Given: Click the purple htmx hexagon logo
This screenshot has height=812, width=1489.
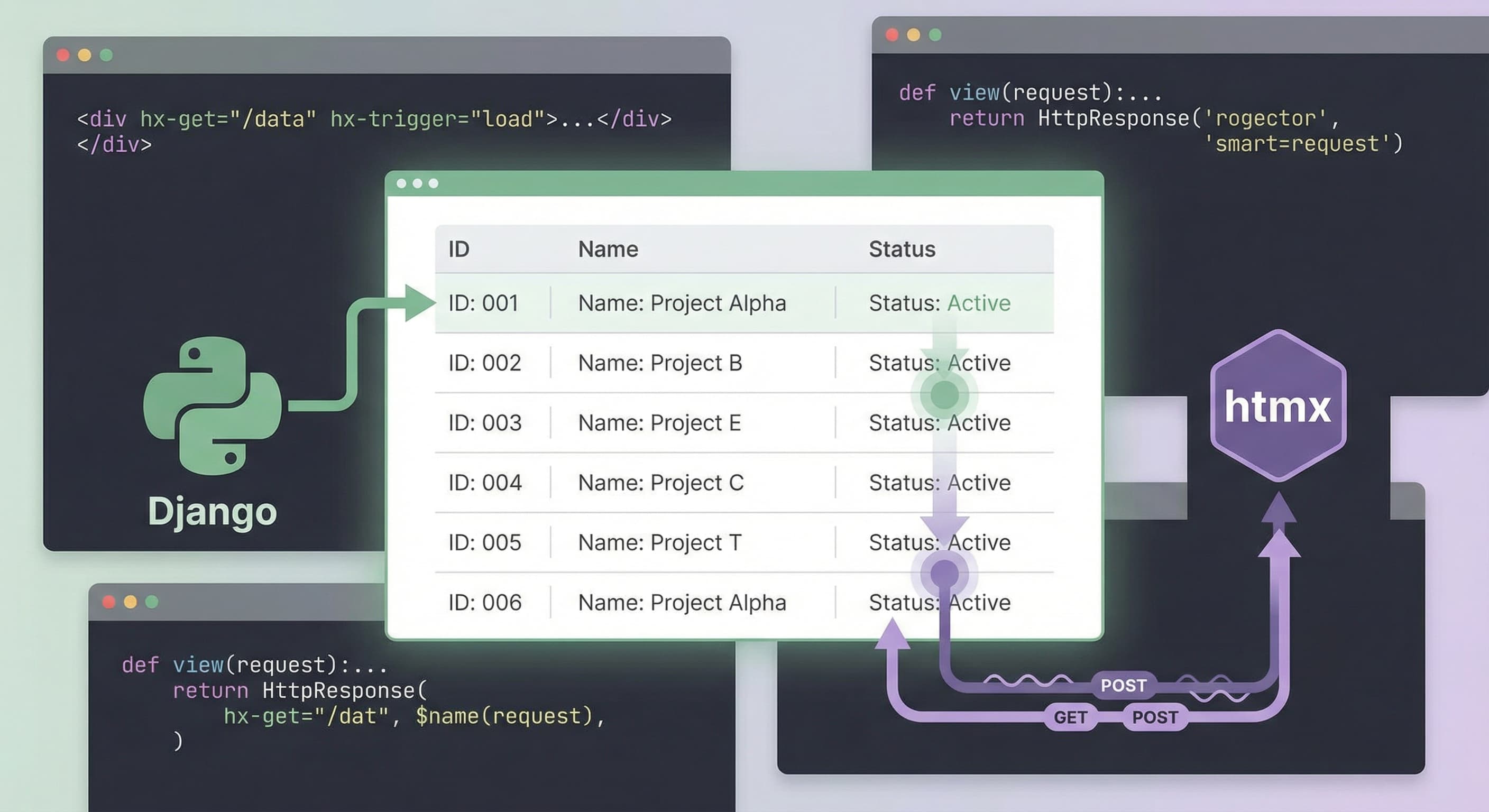Looking at the screenshot, I should point(1278,405).
